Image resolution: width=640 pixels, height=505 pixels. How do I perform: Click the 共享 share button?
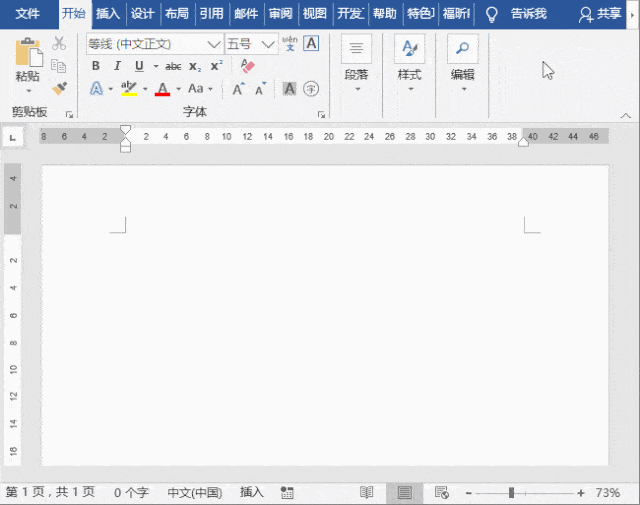pos(600,14)
